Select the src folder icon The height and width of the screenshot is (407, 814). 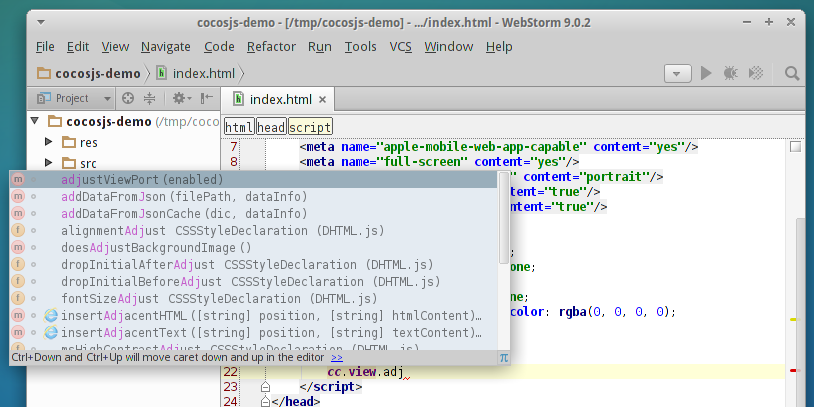click(x=69, y=163)
